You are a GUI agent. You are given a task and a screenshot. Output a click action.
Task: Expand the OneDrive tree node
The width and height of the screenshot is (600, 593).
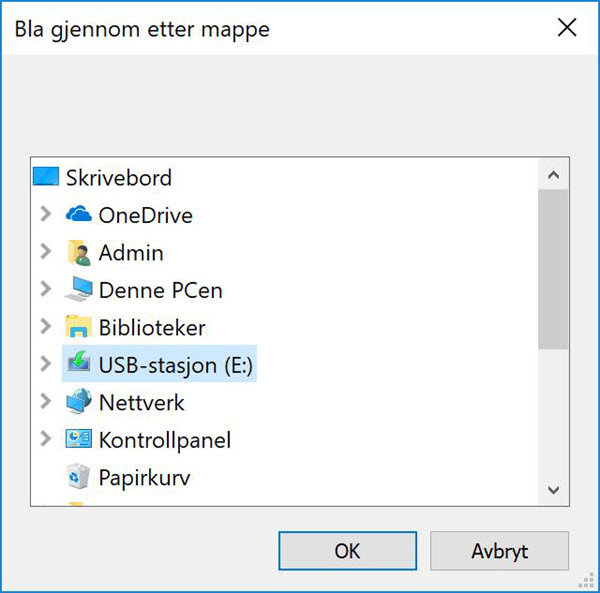point(45,215)
